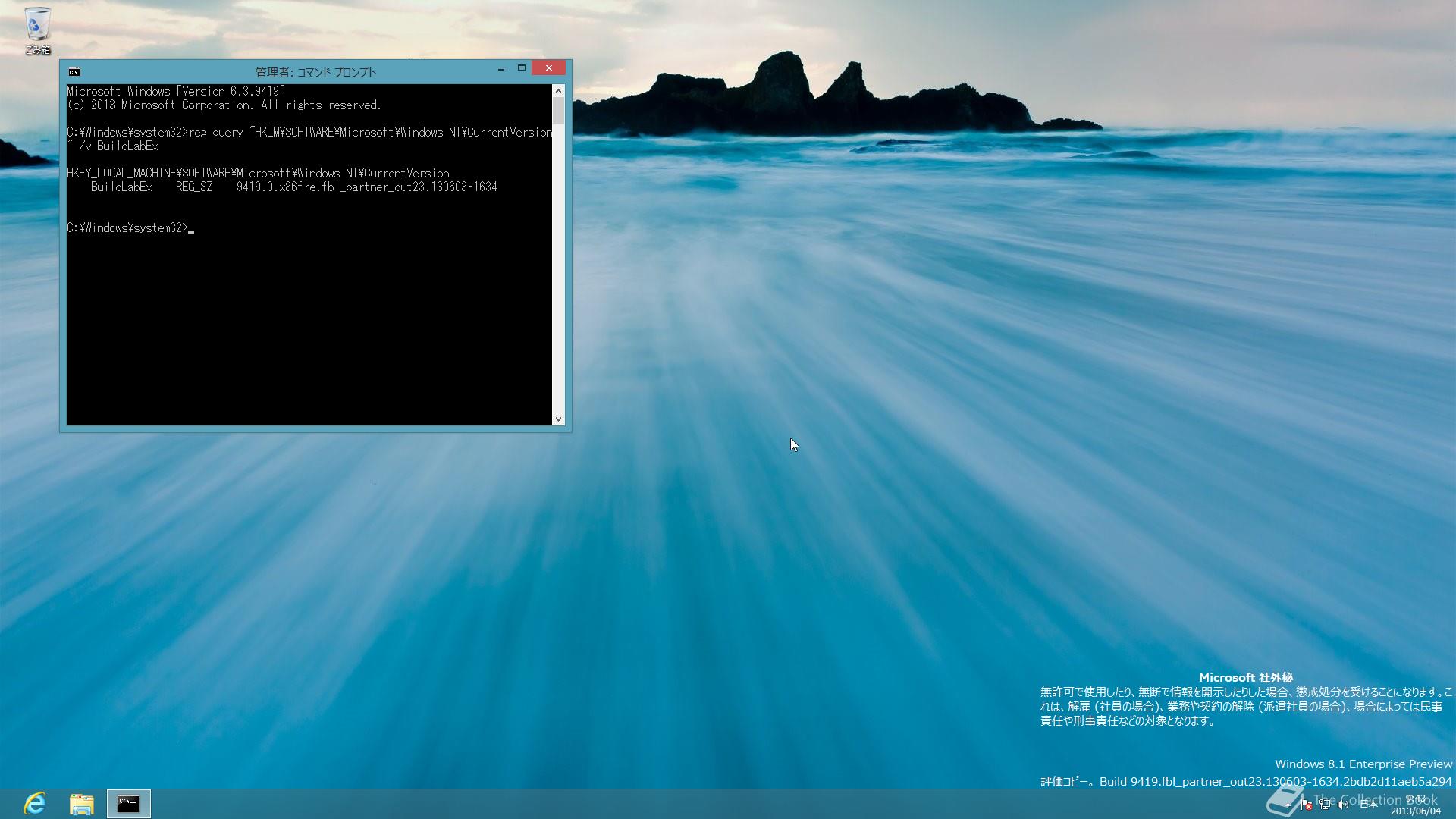Click the 'reg query' command line text
The image size is (1456, 819).
309,139
